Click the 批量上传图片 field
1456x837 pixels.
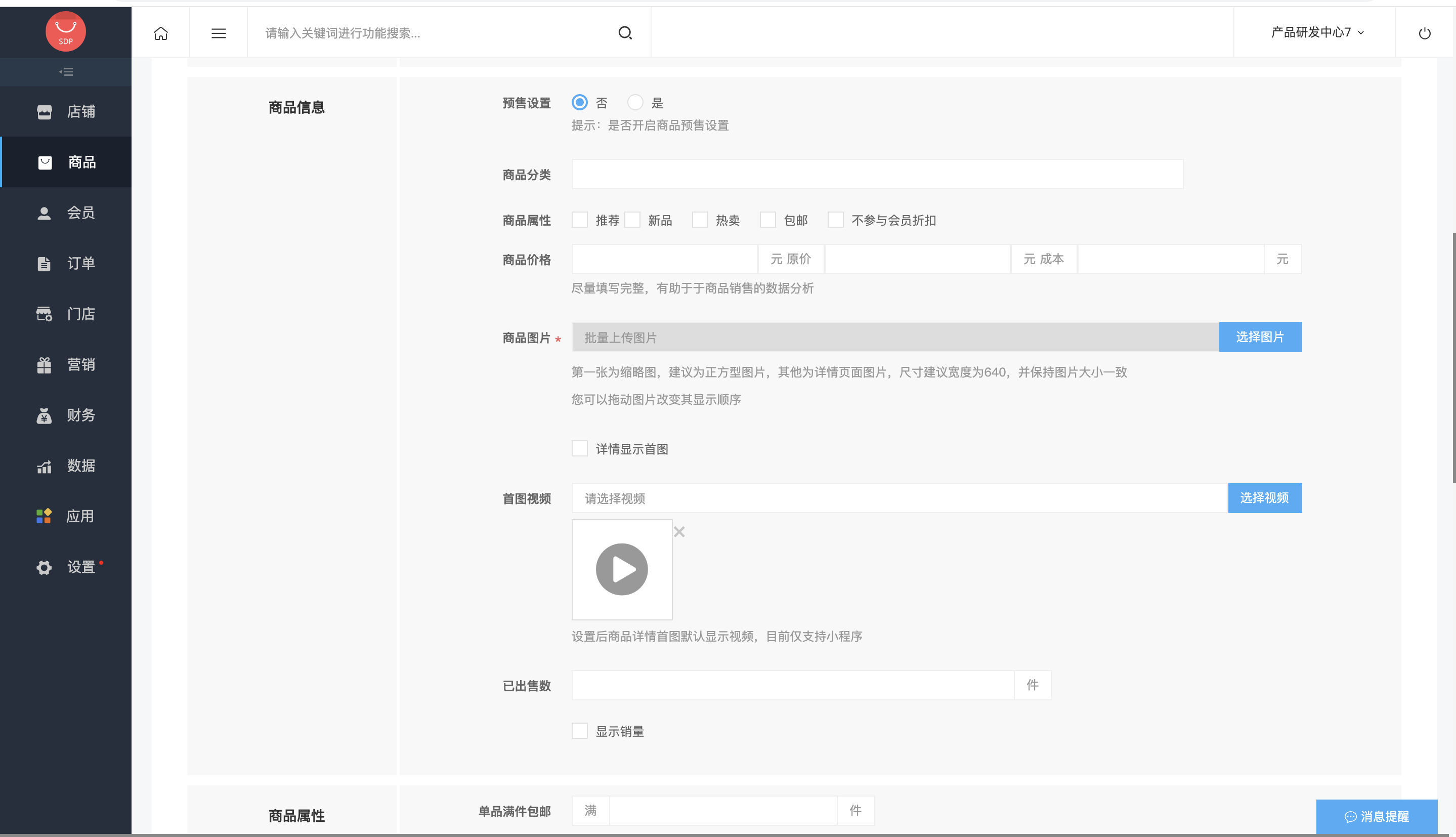895,338
